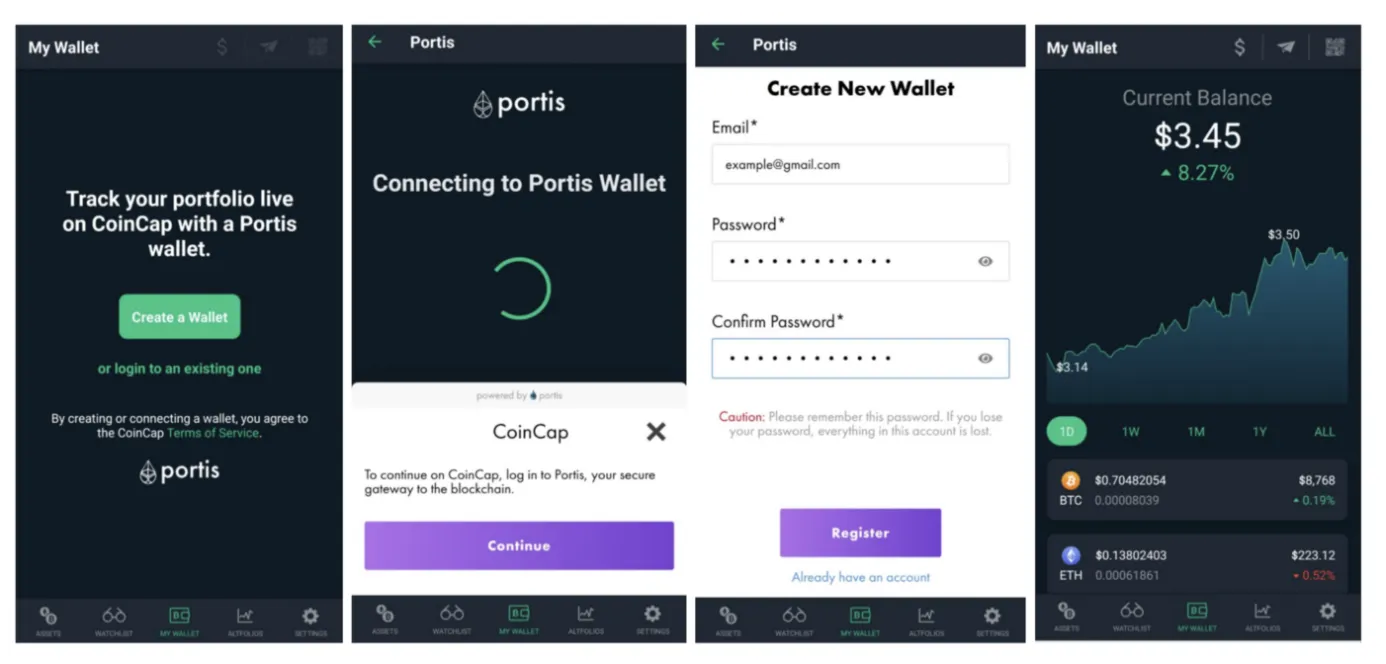1386x664 pixels.
Task: Go back using the arrow on the Create New Wallet screen
Action: 718,44
